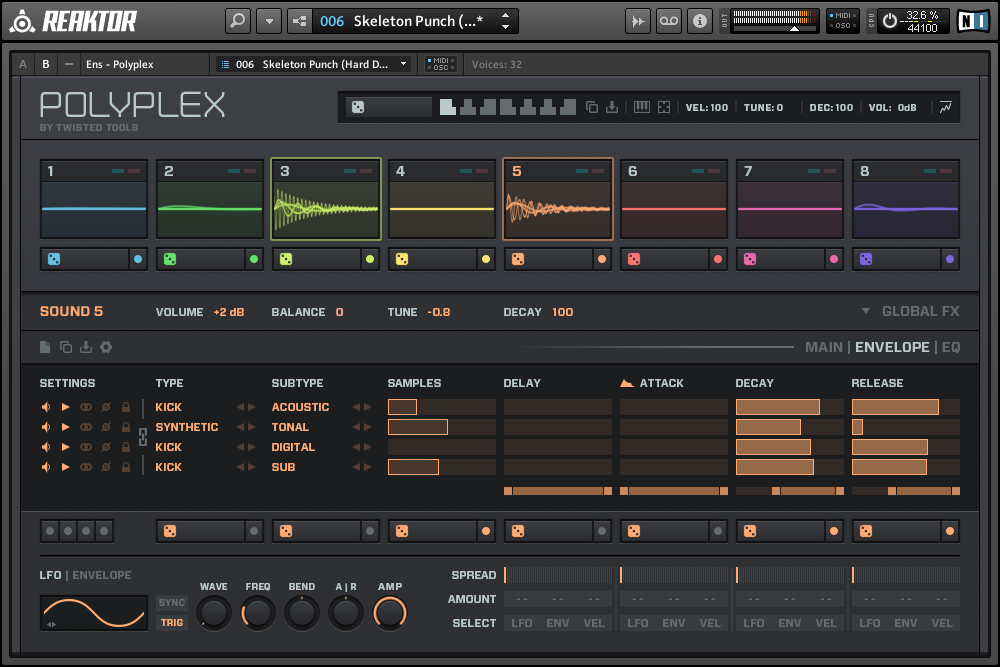
Task: Randomize all sounds with global dice
Action: [x=358, y=107]
